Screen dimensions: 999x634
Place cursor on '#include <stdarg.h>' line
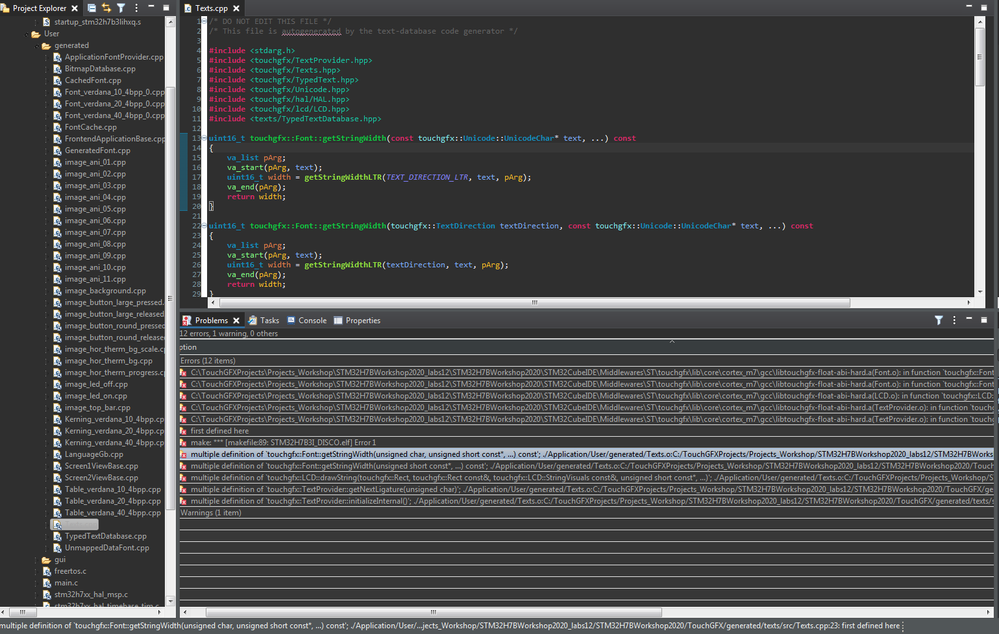coord(252,50)
